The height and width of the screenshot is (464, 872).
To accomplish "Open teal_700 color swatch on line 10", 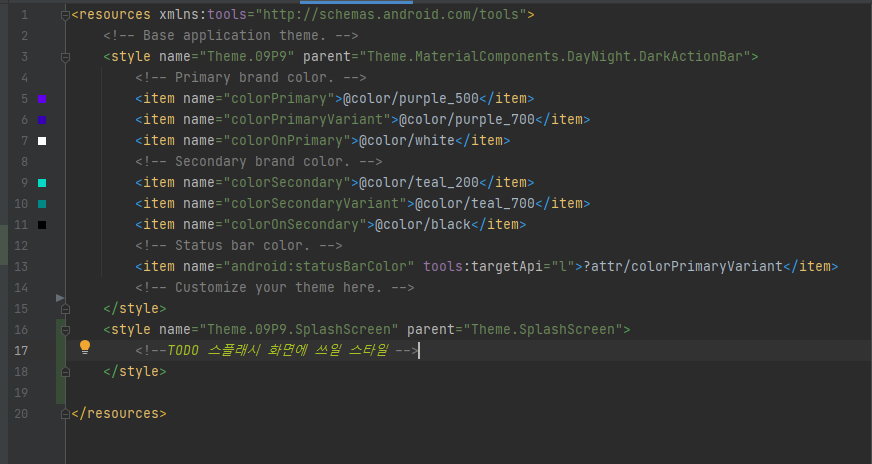I will [x=42, y=204].
